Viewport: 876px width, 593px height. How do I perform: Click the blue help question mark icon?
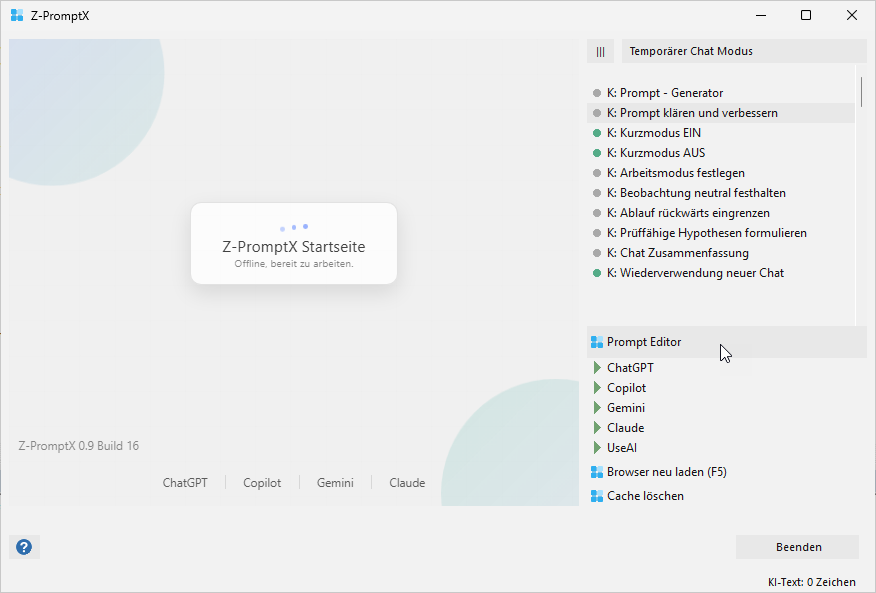point(24,547)
